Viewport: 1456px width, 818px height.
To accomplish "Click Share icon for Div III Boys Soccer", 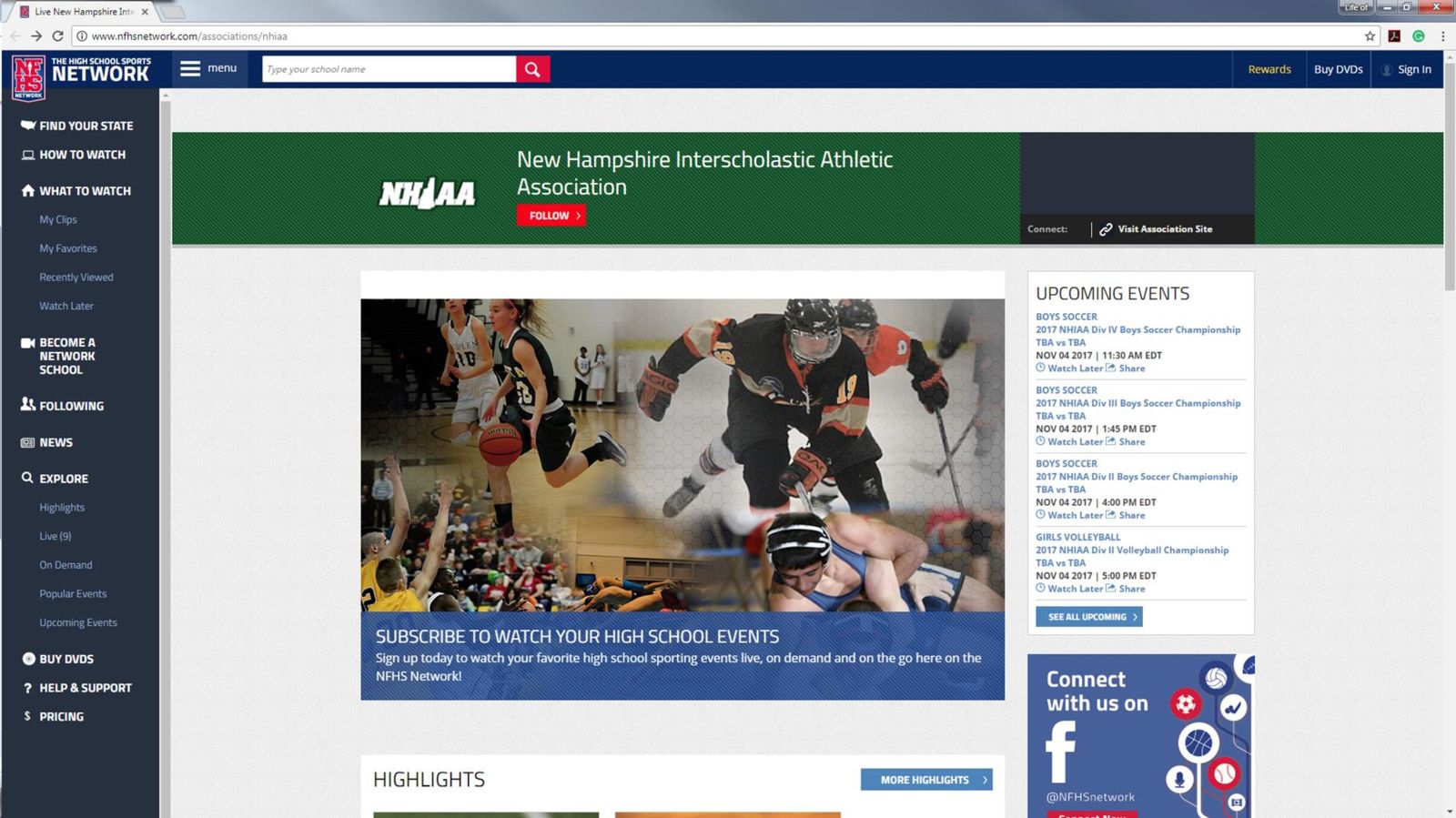I will pyautogui.click(x=1110, y=441).
